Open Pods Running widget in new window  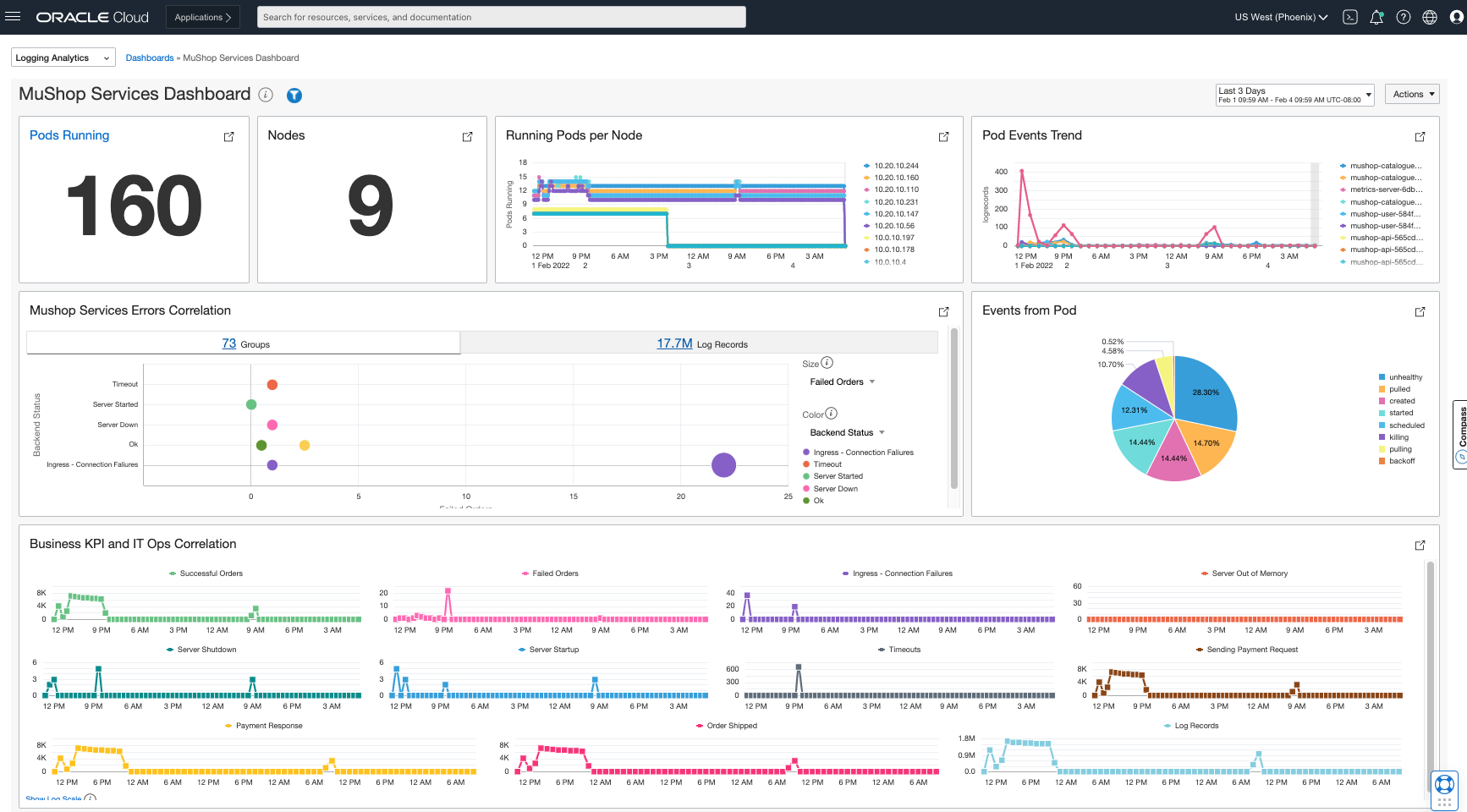pos(228,136)
